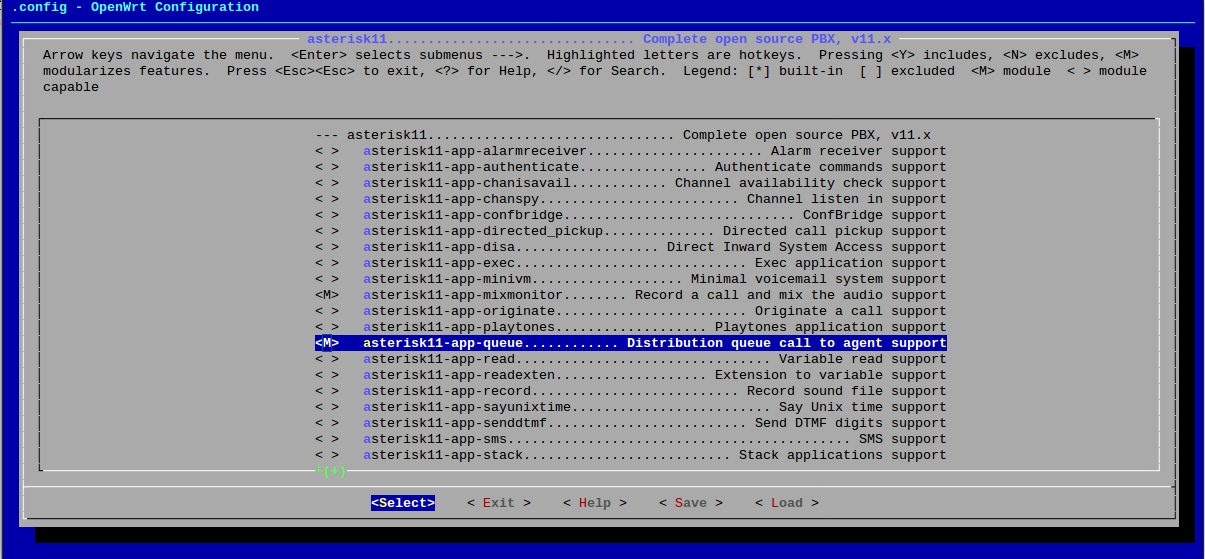This screenshot has width=1205, height=559.
Task: Click Distribution queue call to agent support
Action: [786, 343]
